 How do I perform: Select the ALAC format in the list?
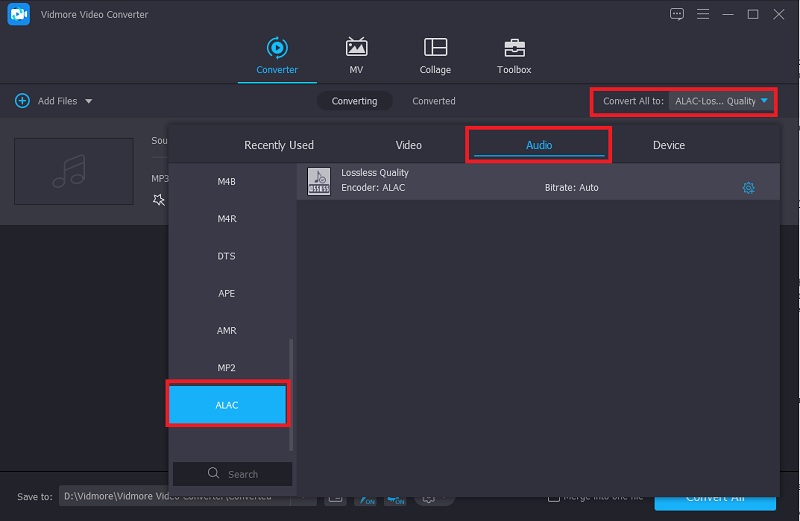click(227, 405)
